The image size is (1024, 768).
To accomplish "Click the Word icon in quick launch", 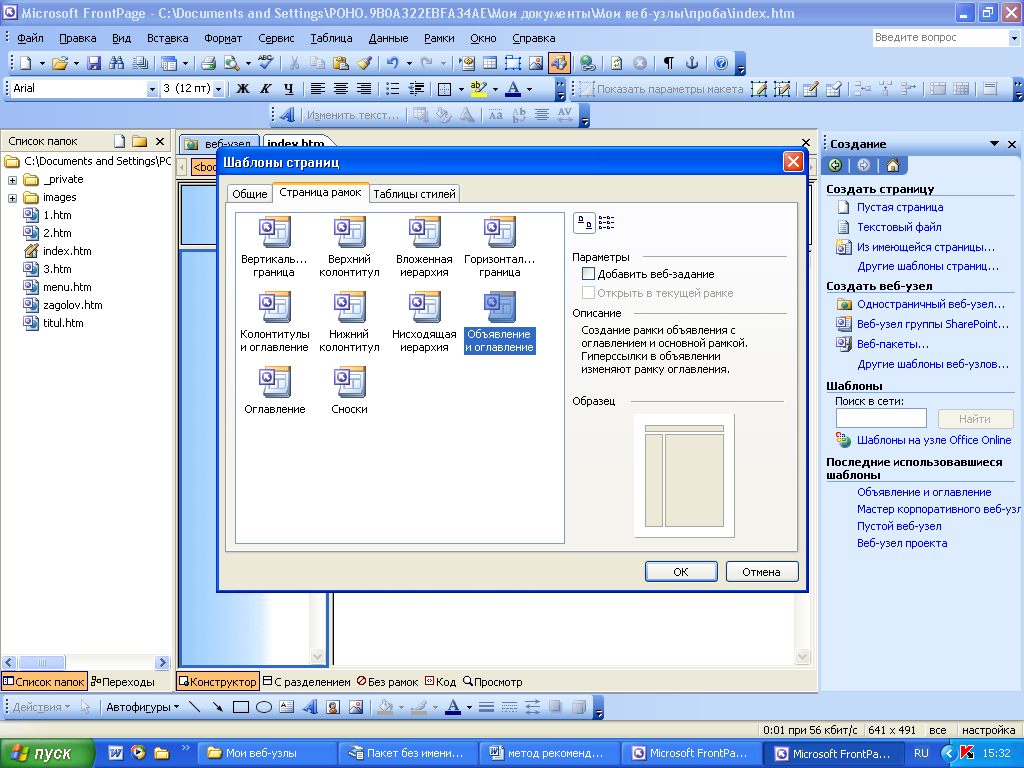I will [x=116, y=753].
